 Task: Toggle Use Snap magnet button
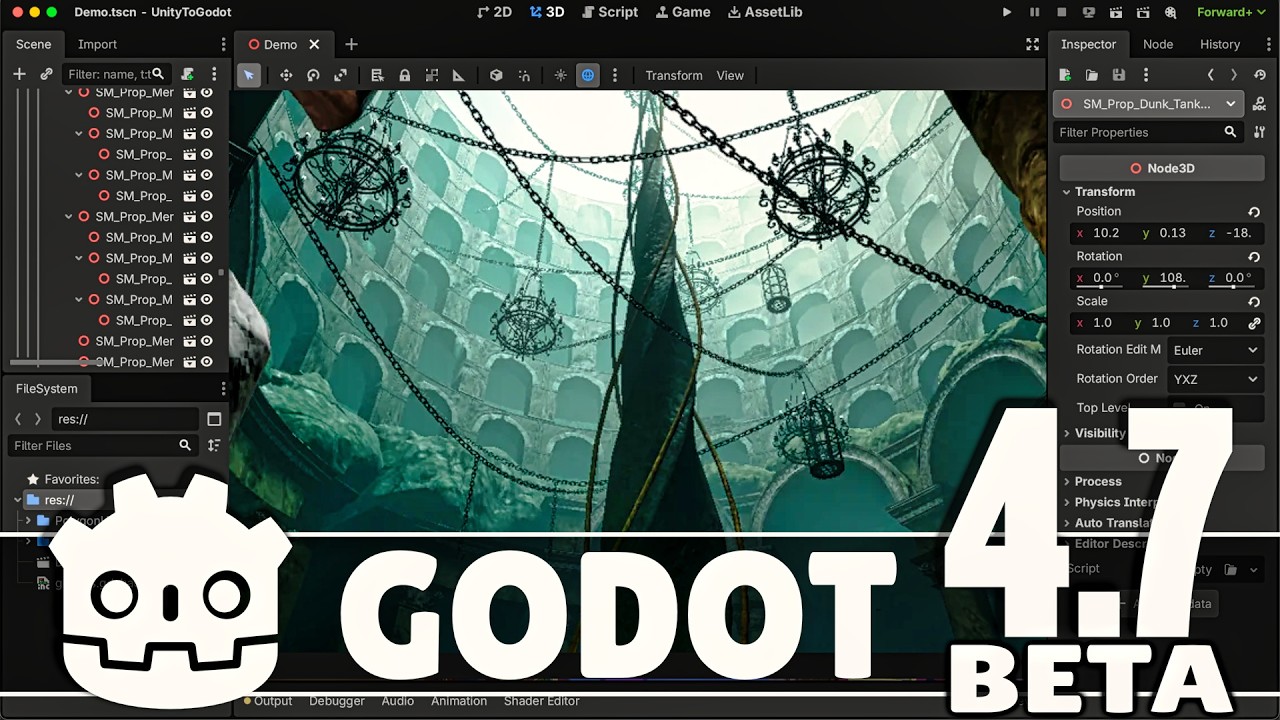524,75
